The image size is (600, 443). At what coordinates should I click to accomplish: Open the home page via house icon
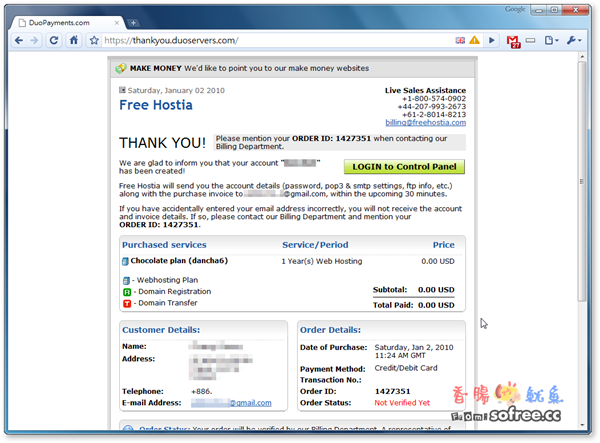[x=74, y=40]
